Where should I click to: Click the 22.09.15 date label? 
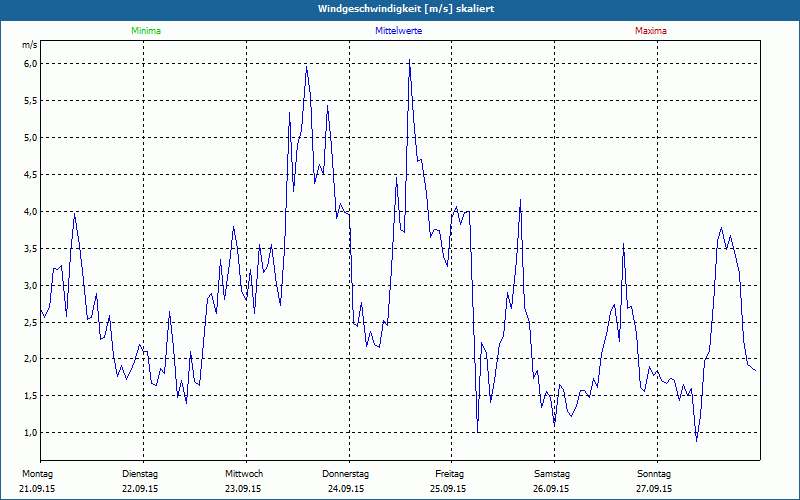(140, 489)
